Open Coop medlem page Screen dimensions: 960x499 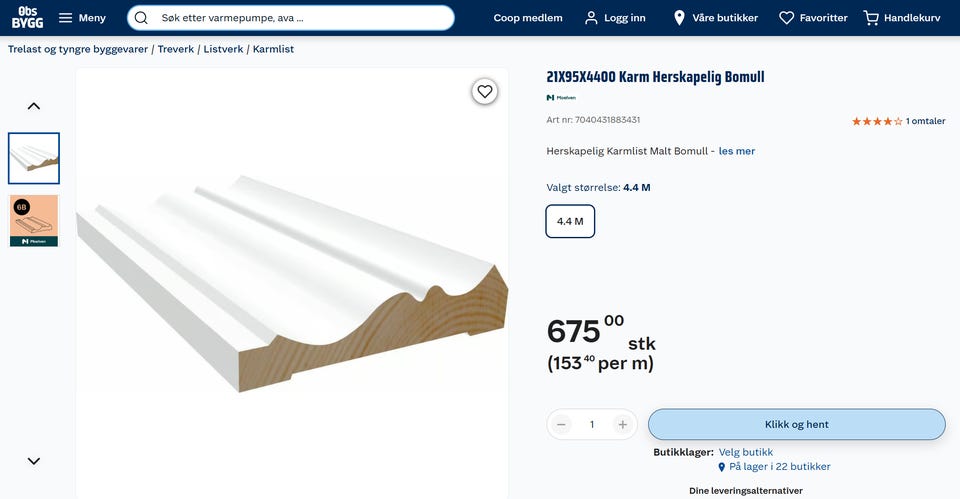tap(528, 18)
